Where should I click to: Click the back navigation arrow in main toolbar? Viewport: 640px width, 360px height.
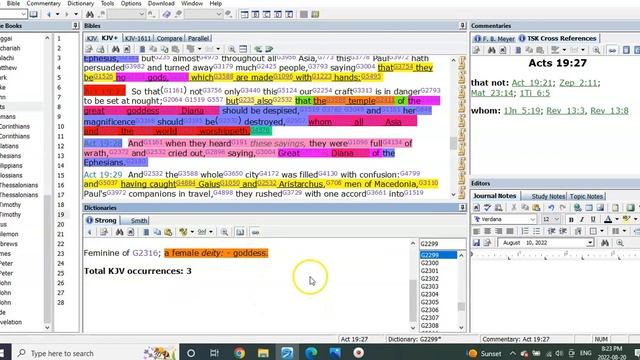coord(49,14)
